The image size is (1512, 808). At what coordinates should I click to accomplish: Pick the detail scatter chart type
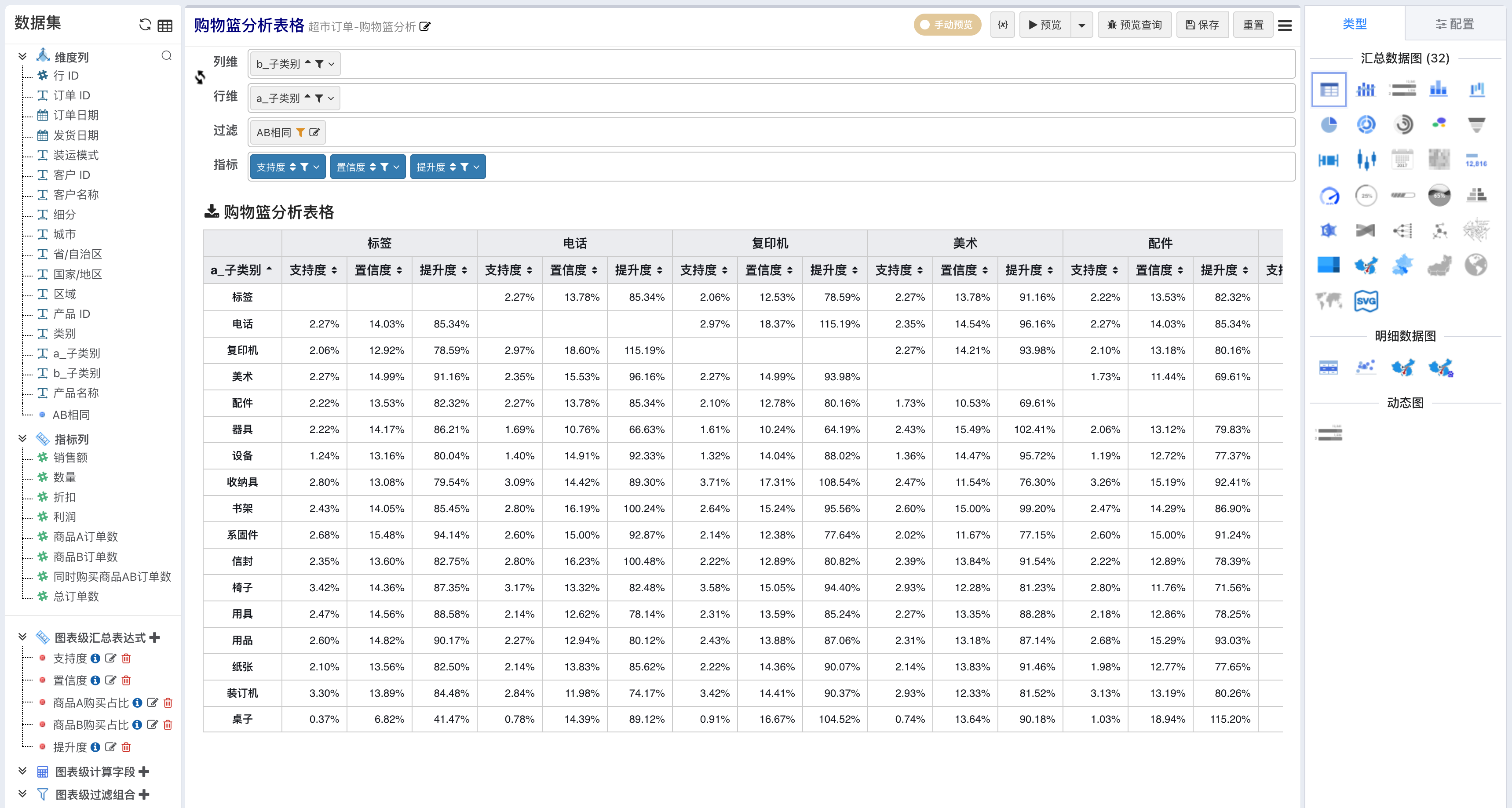click(1365, 368)
